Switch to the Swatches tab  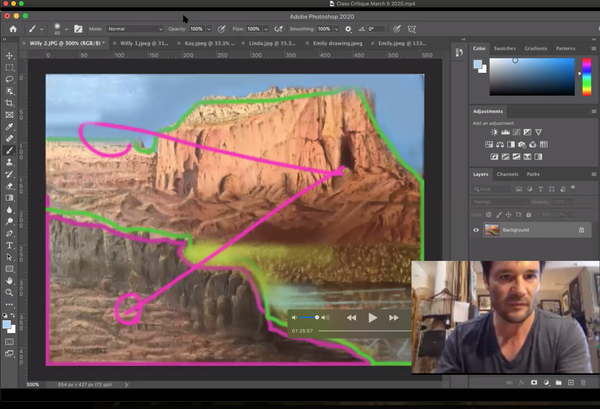coord(505,48)
